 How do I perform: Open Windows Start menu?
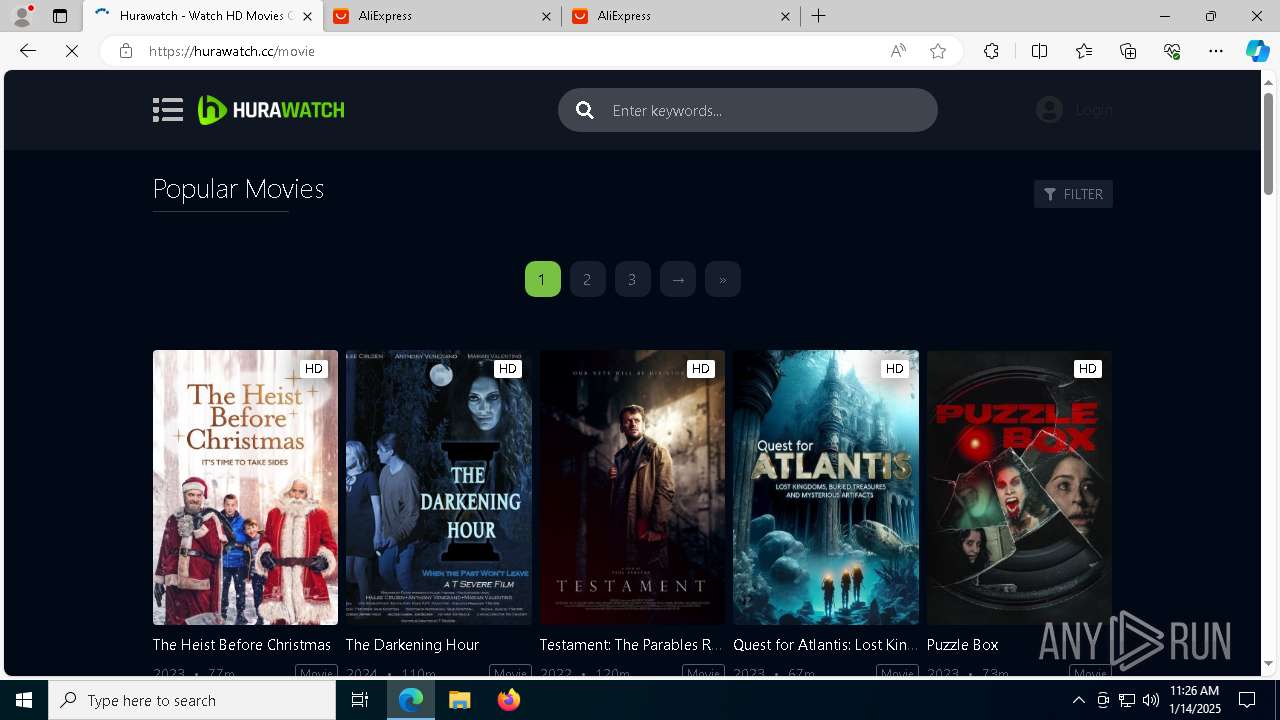[x=24, y=700]
